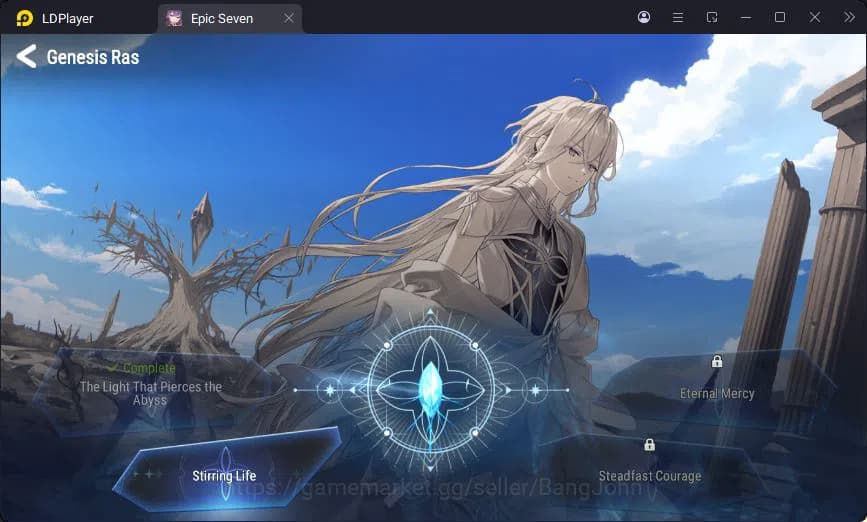
Task: Select the star node left of the emblem
Action: tap(329, 389)
